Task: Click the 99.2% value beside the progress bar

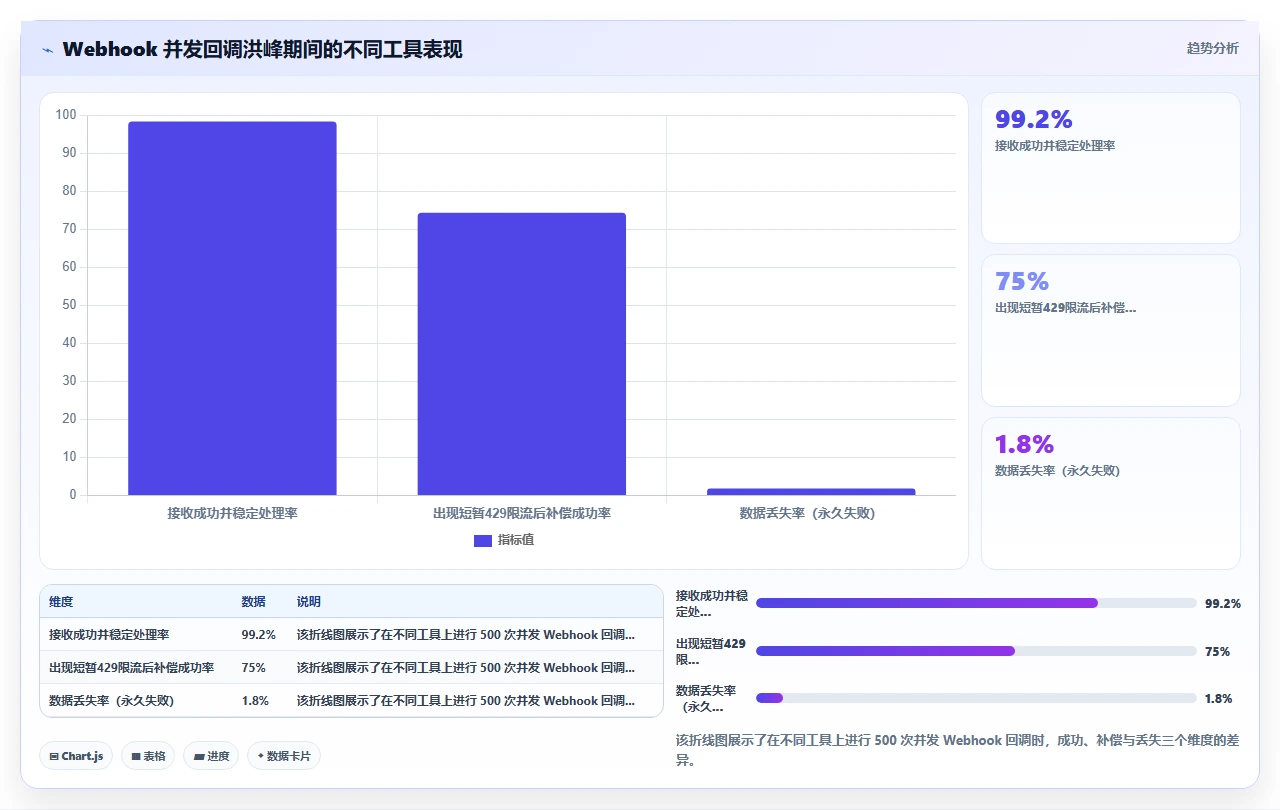Action: 1223,603
